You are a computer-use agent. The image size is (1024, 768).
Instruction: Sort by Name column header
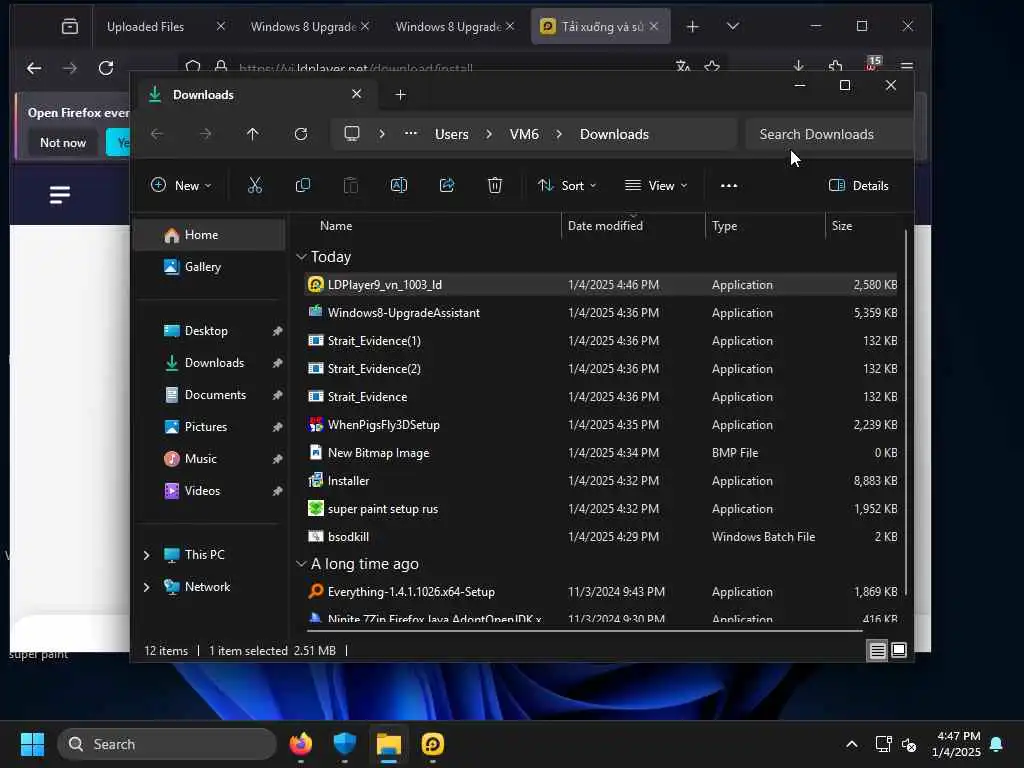click(336, 225)
